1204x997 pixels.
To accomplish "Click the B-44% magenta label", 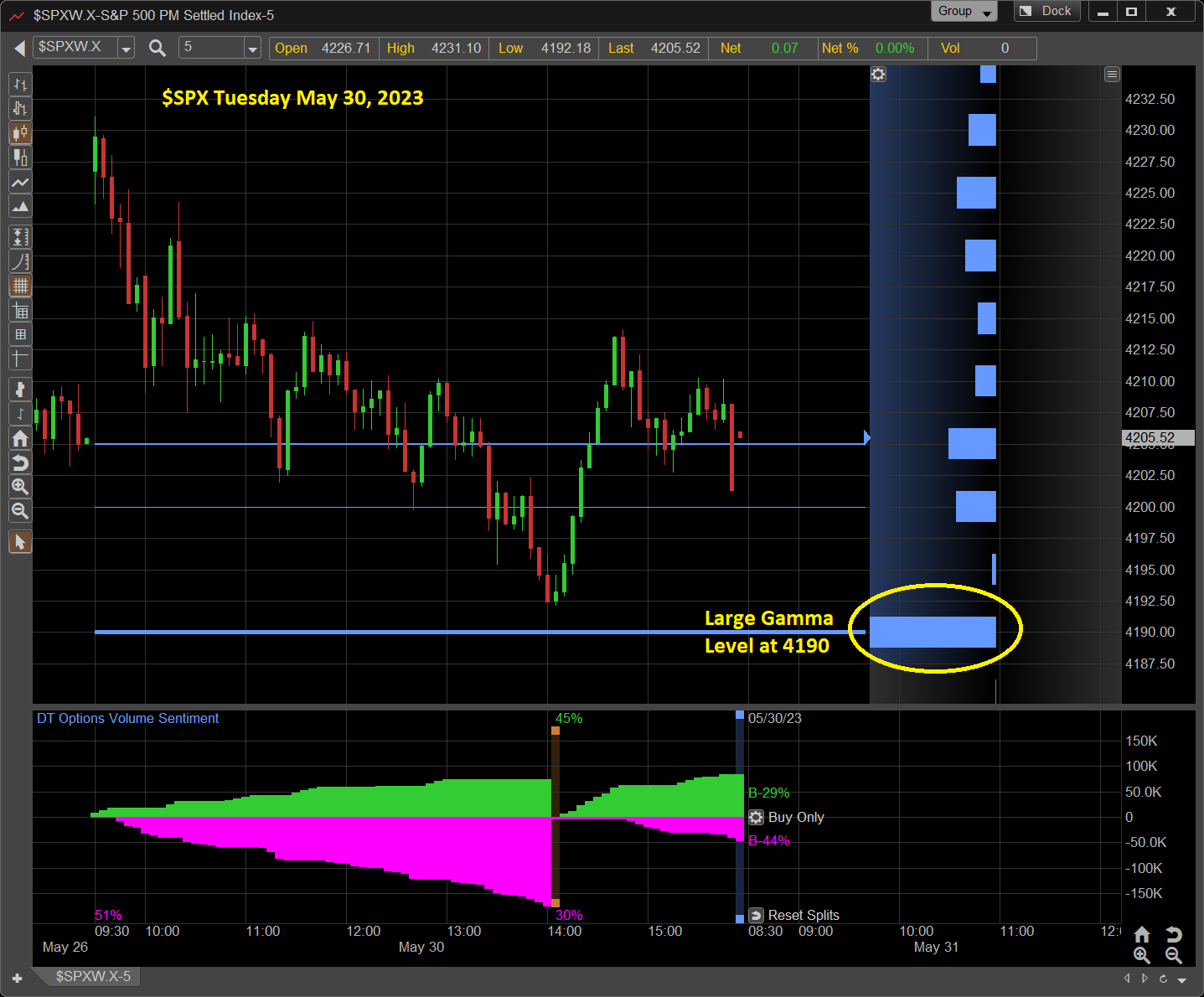I will 768,841.
